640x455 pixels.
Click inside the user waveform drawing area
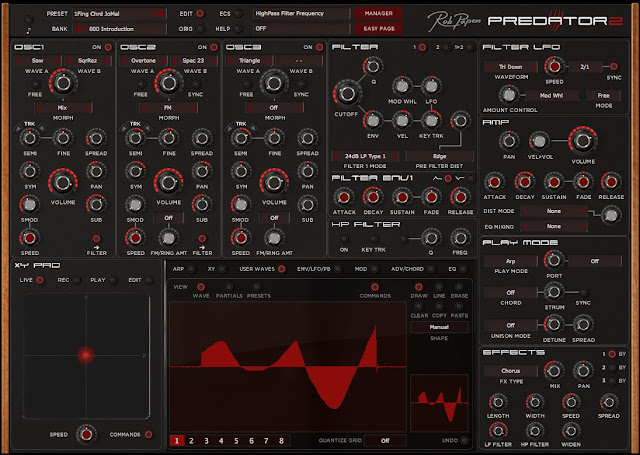pos(288,366)
